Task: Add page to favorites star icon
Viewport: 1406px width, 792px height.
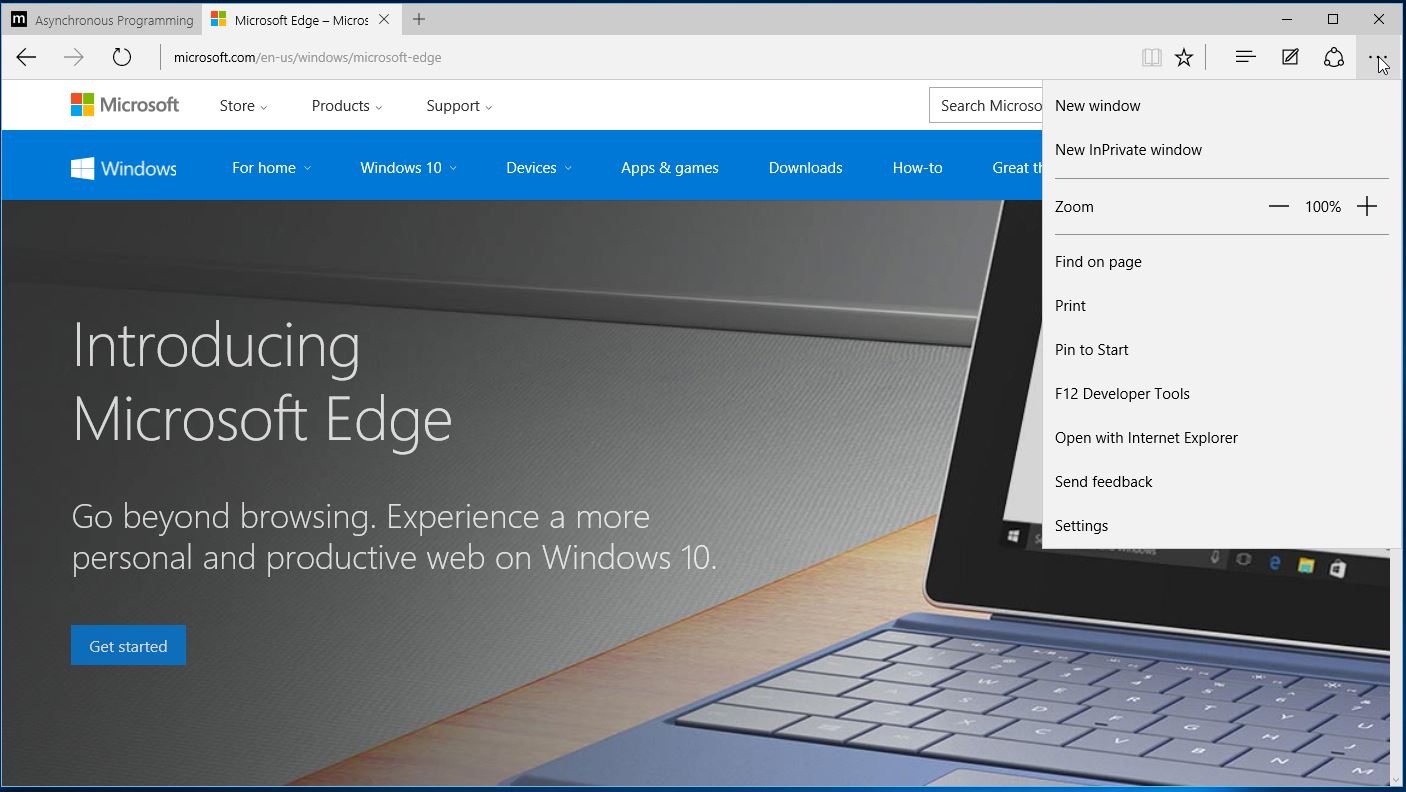Action: (1184, 58)
